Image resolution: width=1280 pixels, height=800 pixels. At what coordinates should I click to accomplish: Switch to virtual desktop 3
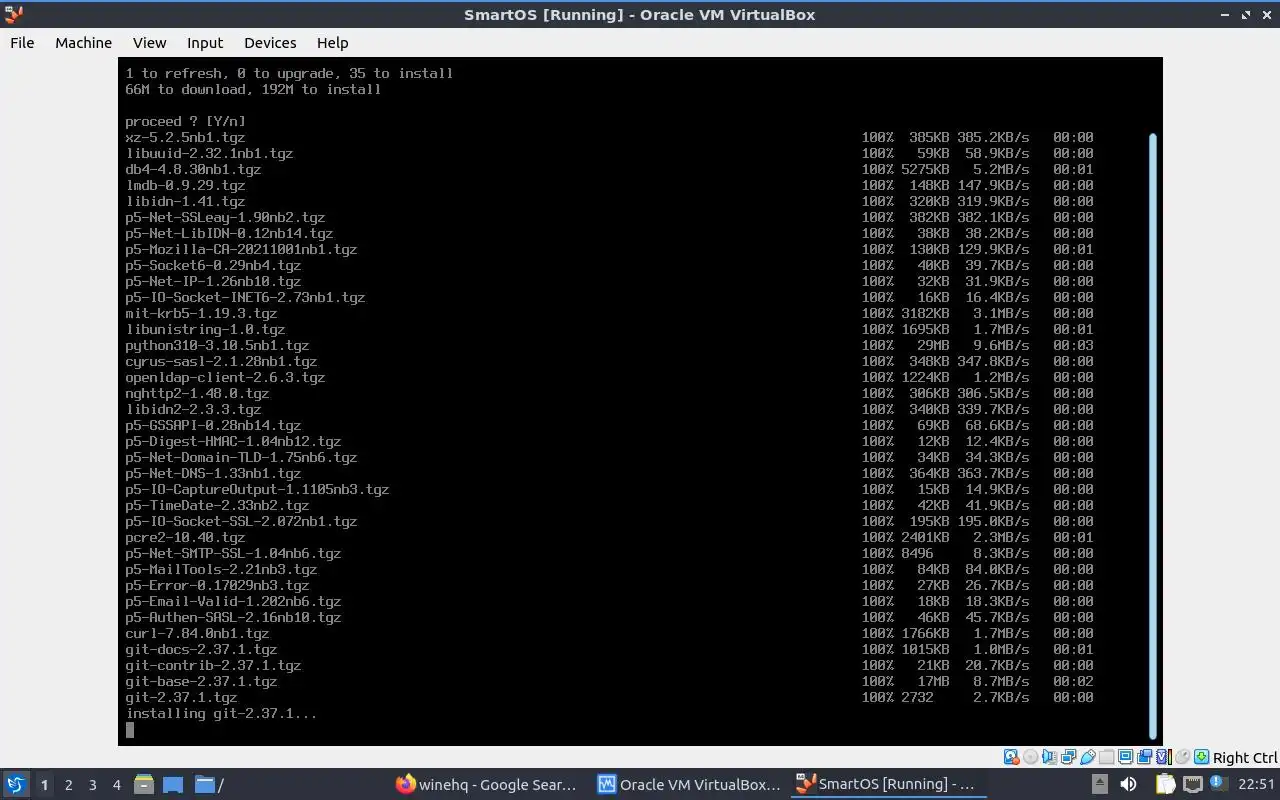(x=92, y=785)
